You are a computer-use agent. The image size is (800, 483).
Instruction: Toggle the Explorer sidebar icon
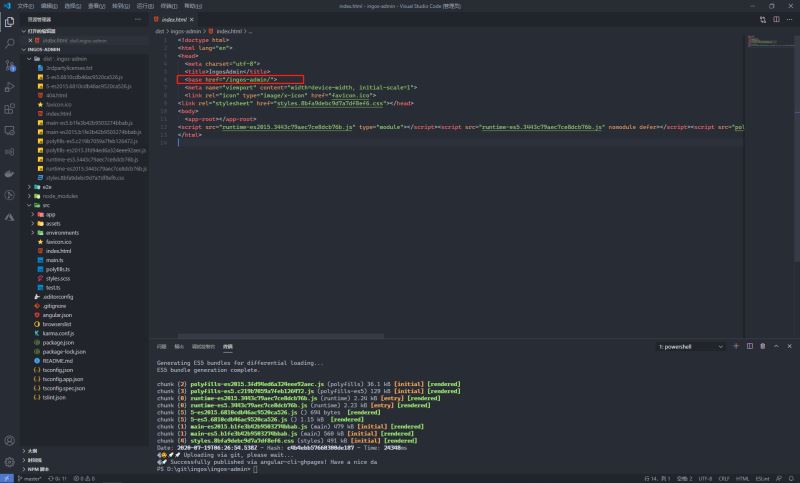9,21
